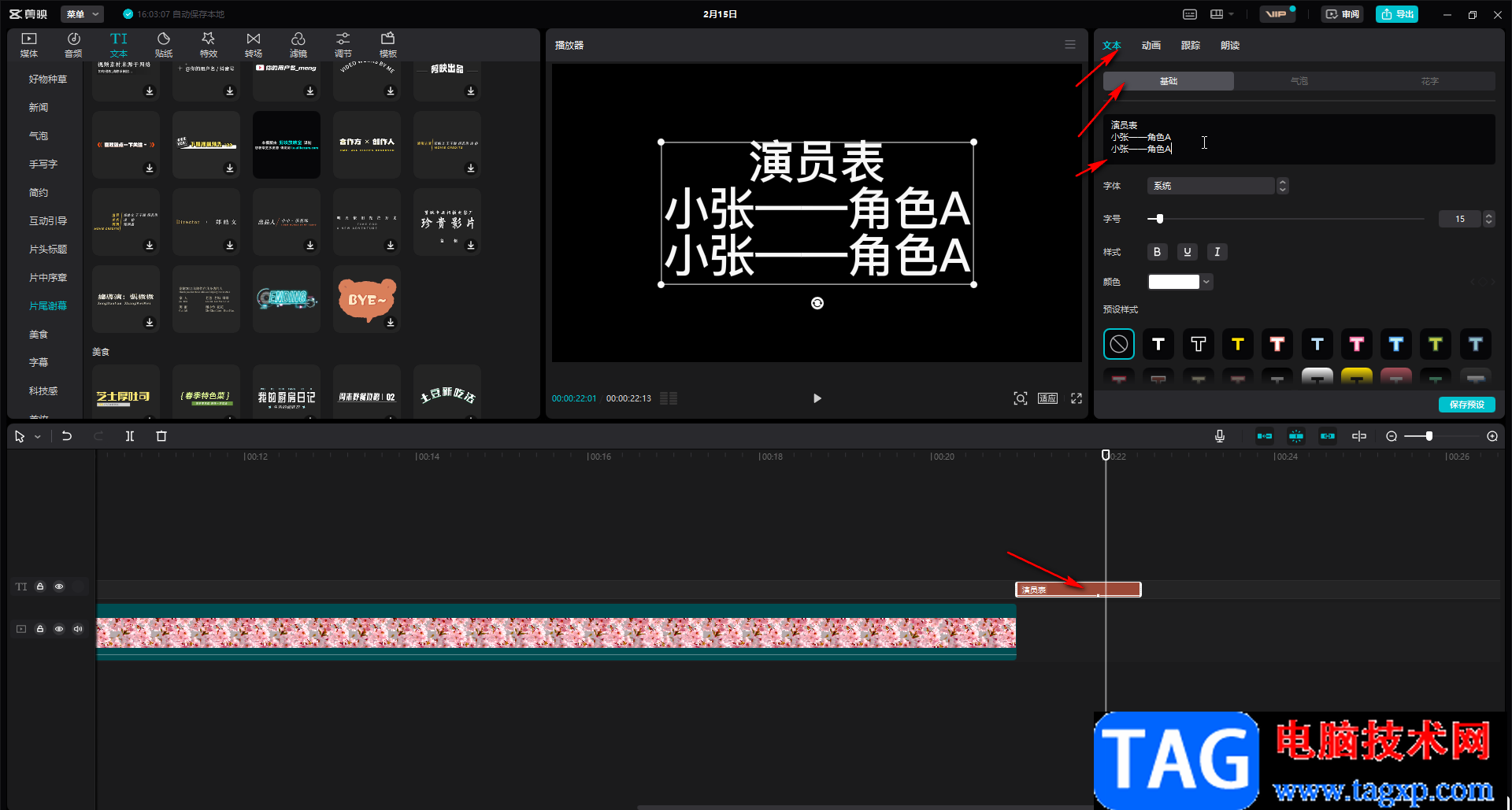
Task: Open the Stickers (贴纸) panel
Action: pyautogui.click(x=164, y=45)
